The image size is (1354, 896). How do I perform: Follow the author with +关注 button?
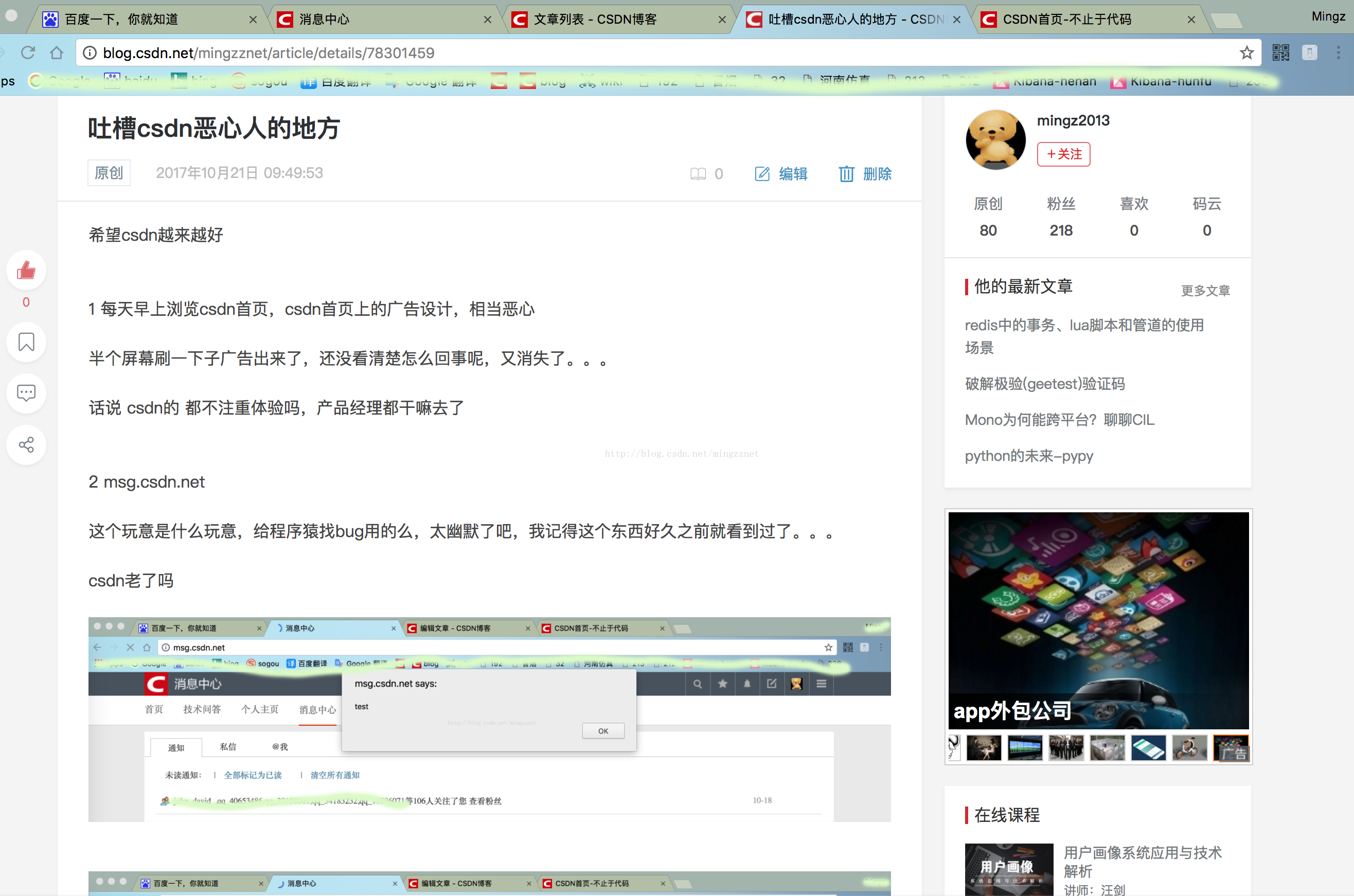[x=1064, y=154]
